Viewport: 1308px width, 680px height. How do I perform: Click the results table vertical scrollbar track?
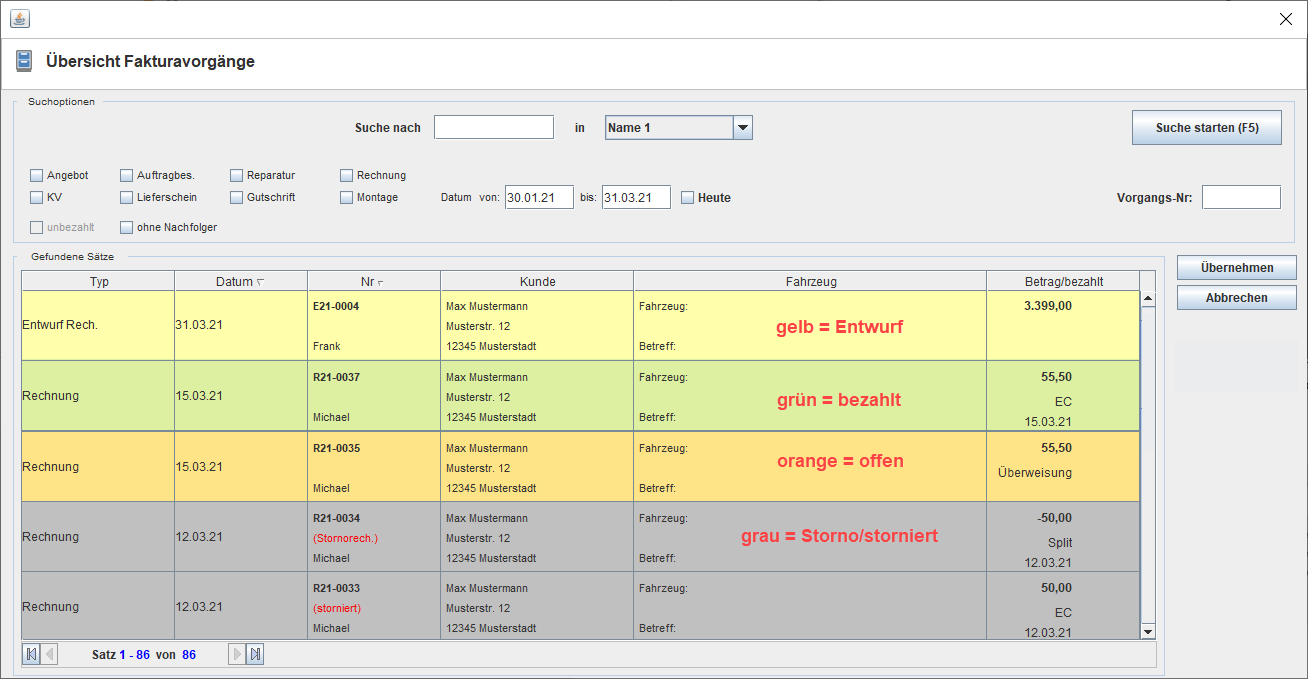[1148, 465]
